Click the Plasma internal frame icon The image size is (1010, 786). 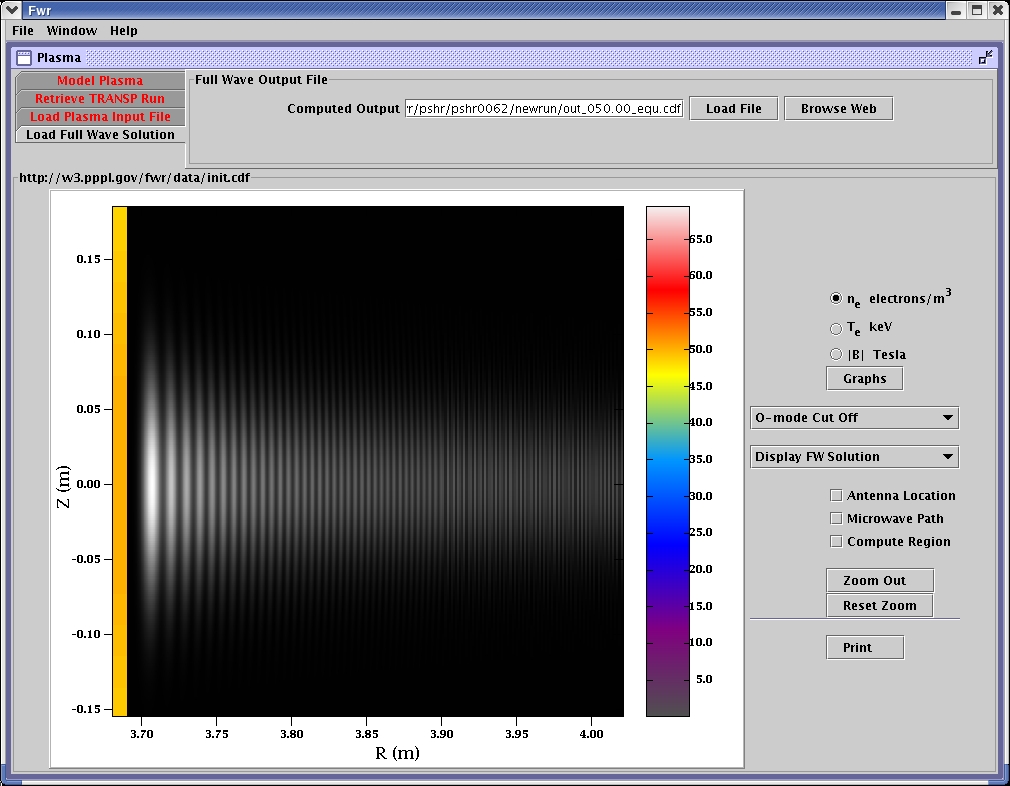click(24, 58)
